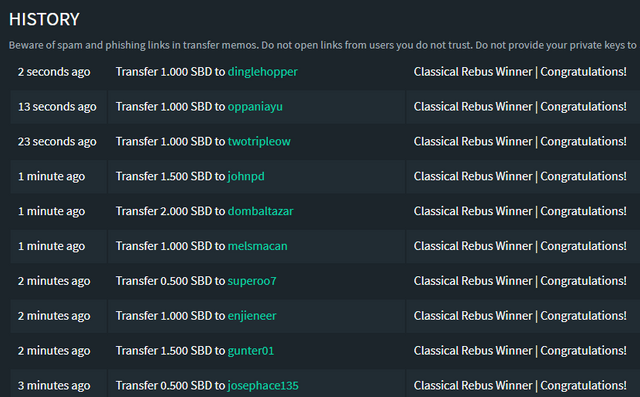Select the 13 seconds ago timestamp
This screenshot has width=640, height=397.
pyautogui.click(x=57, y=106)
